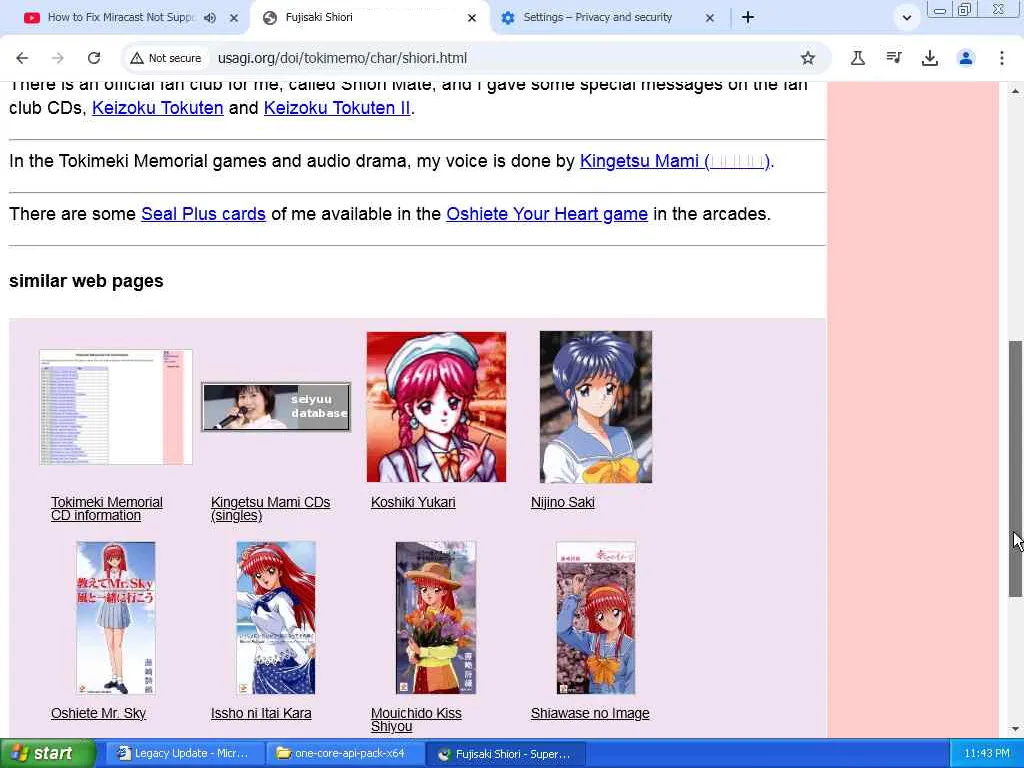The height and width of the screenshot is (768, 1024).
Task: Select Fujisaki Shiori browser taskbar button
Action: [x=506, y=754]
